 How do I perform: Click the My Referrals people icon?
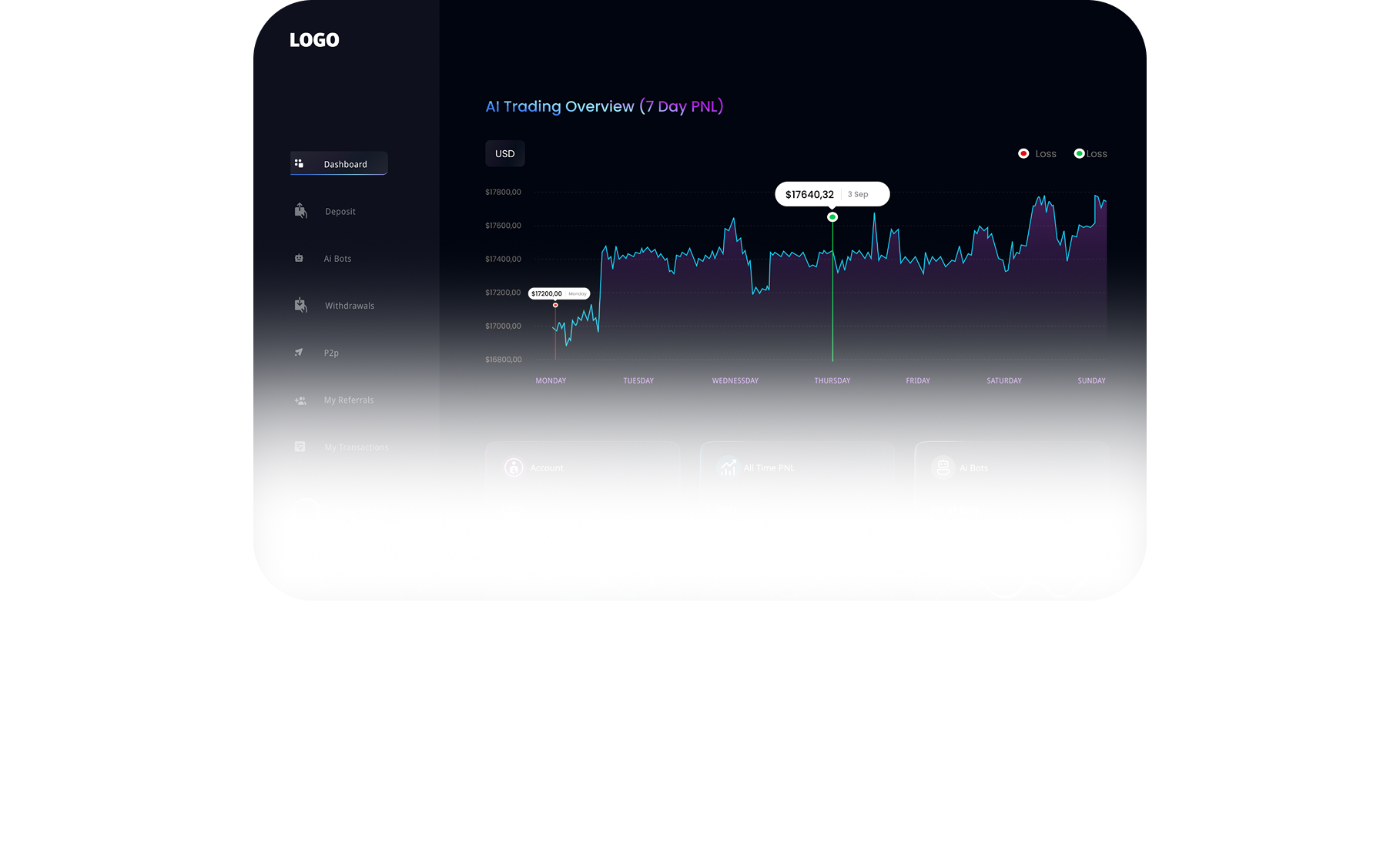click(300, 400)
